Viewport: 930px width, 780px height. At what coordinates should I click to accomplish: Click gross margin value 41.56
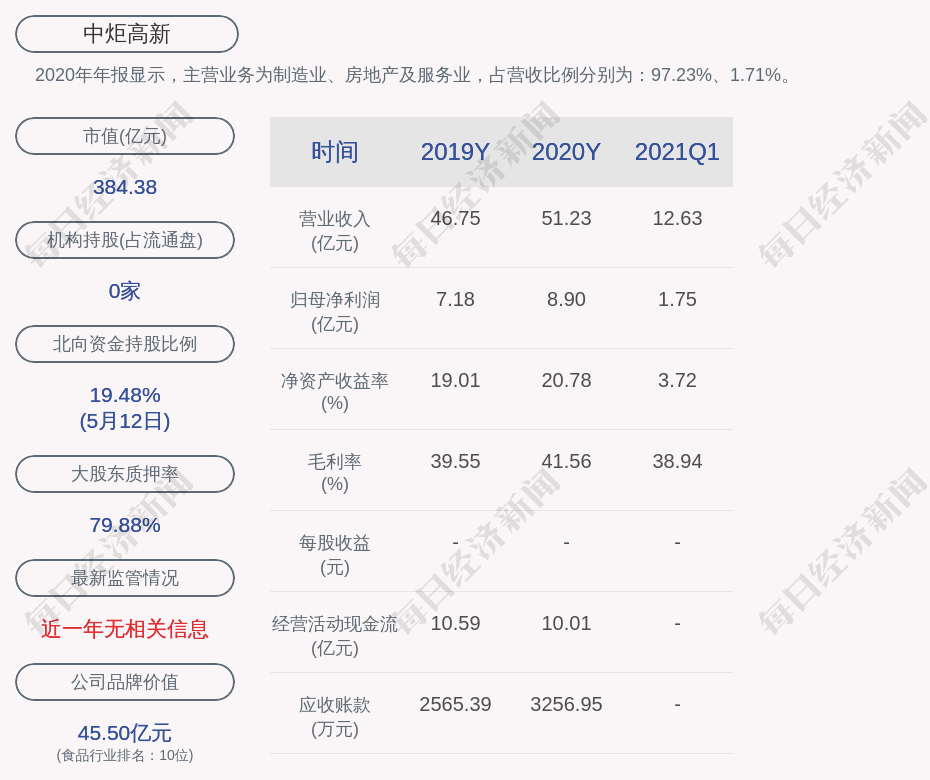(566, 461)
